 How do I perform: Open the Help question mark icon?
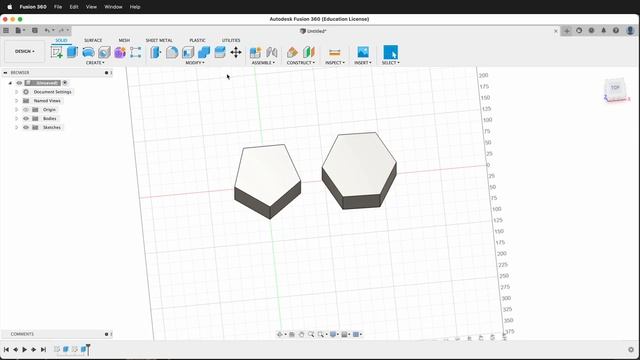point(616,31)
